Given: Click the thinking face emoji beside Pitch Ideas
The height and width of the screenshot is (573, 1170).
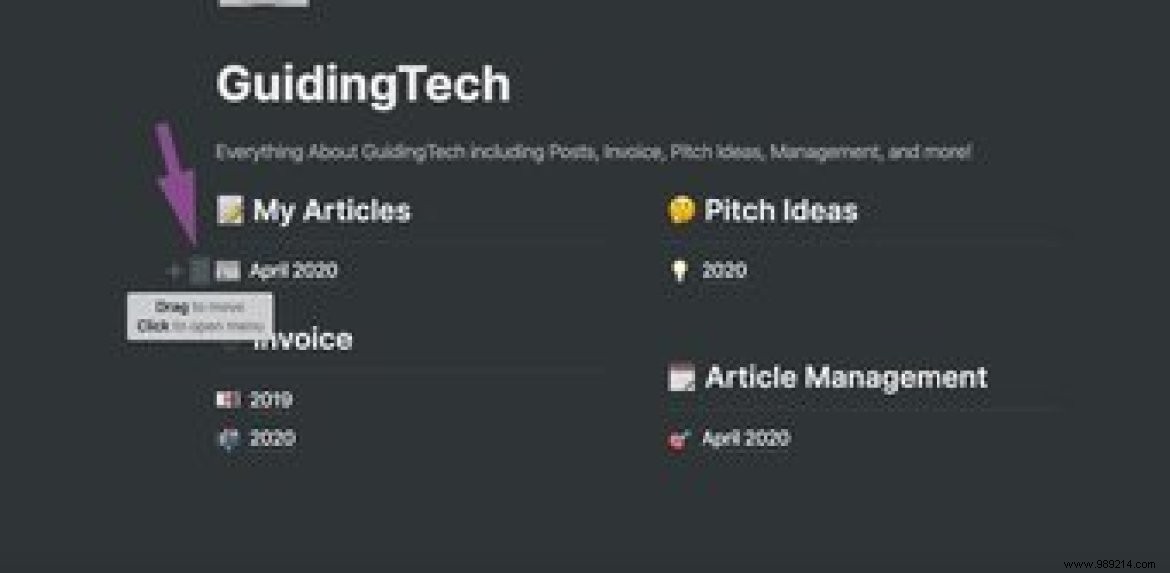Looking at the screenshot, I should [681, 211].
